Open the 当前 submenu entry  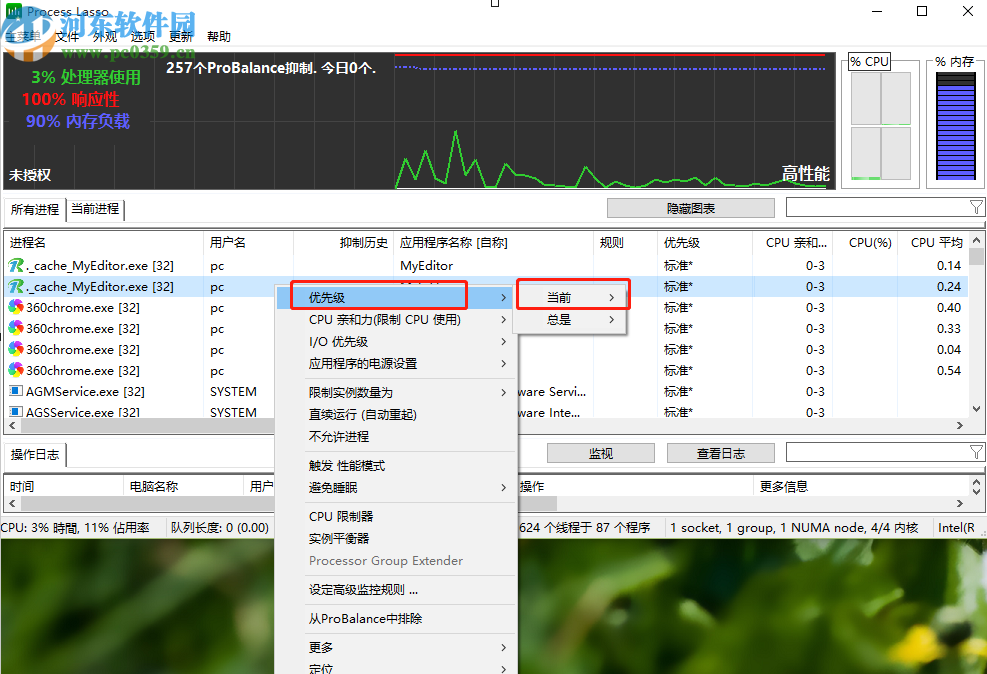(x=570, y=297)
